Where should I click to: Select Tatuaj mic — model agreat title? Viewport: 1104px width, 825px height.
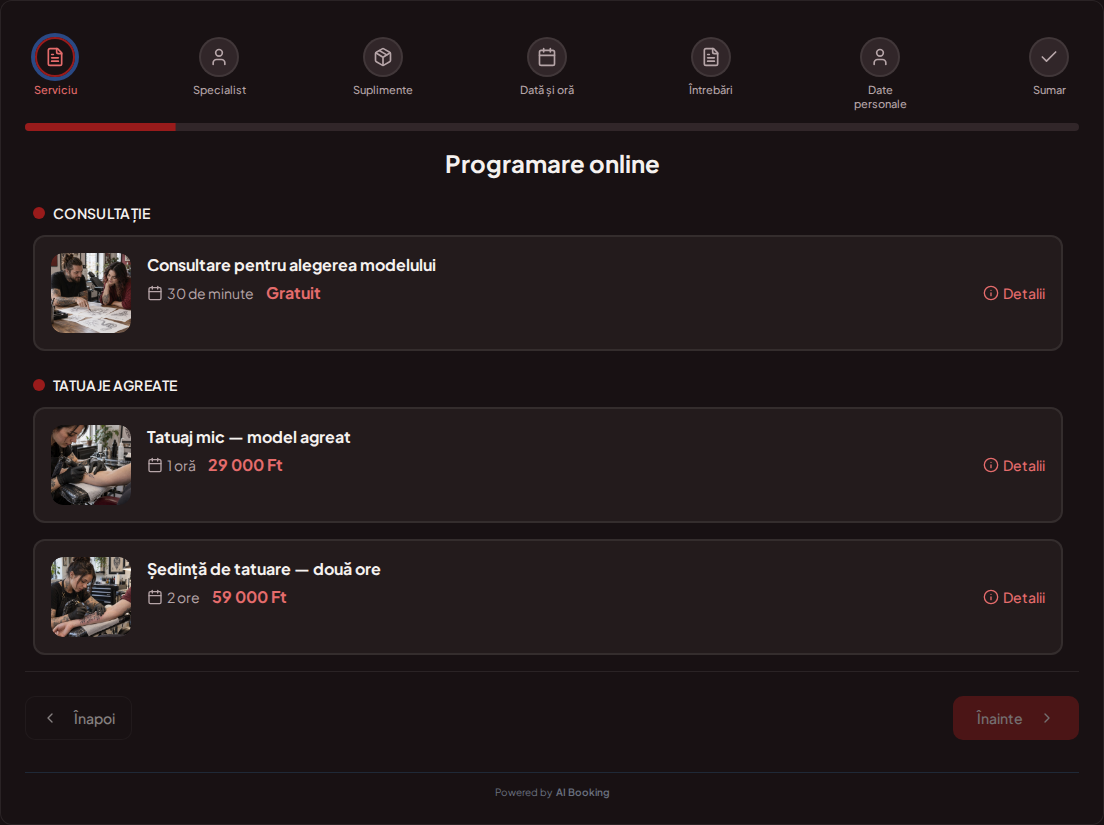[249, 437]
